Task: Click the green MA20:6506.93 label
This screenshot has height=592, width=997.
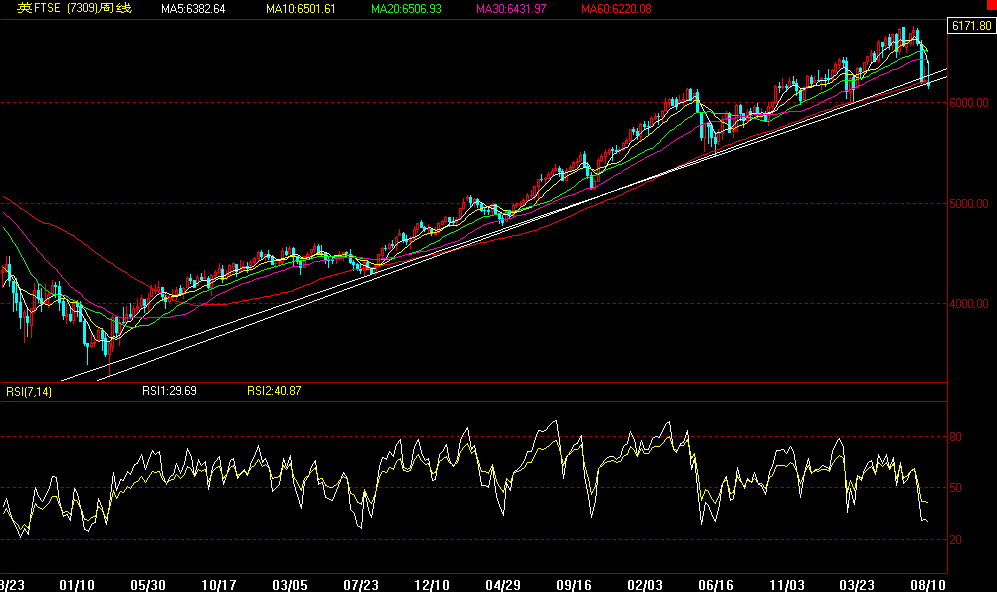Action: [x=405, y=10]
